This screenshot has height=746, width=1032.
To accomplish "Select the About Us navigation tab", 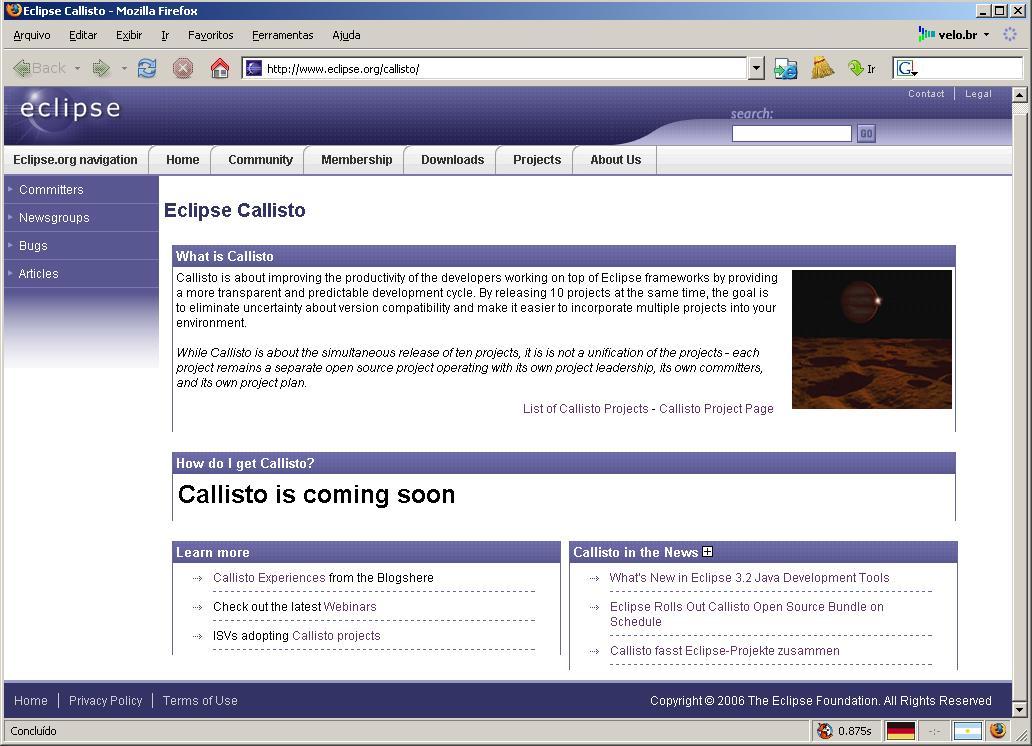I will pyautogui.click(x=615, y=160).
